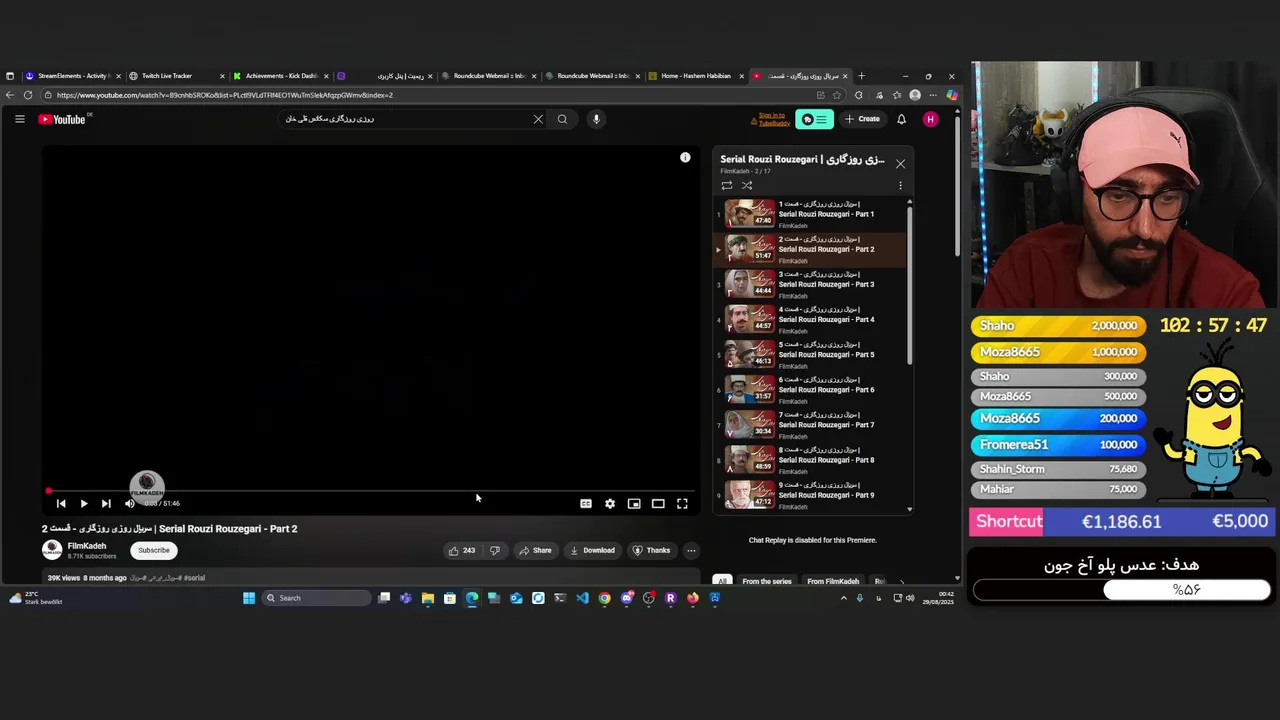Screen dimensions: 1280x720
Task: Open playlist item Part 5
Action: (810, 354)
